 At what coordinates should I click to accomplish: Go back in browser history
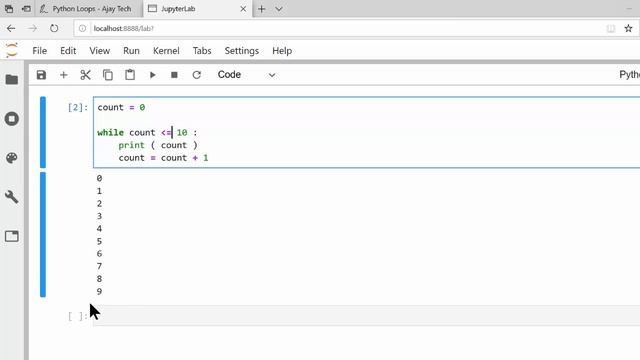click(11, 28)
